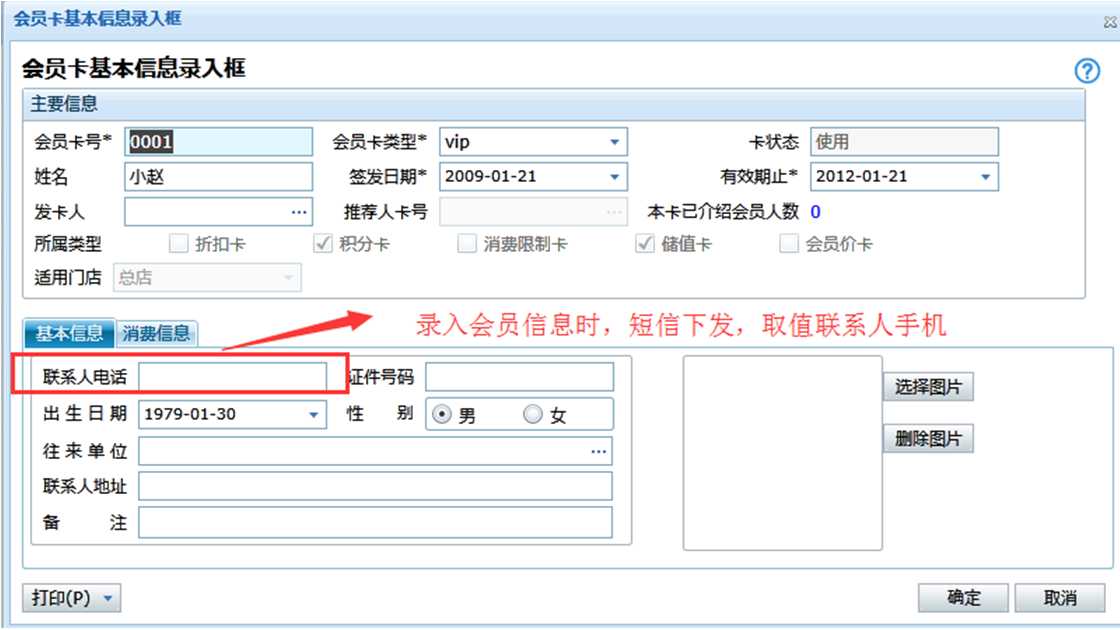Image resolution: width=1120 pixels, height=630 pixels.
Task: Select the 女 gender radio button
Action: [x=533, y=414]
